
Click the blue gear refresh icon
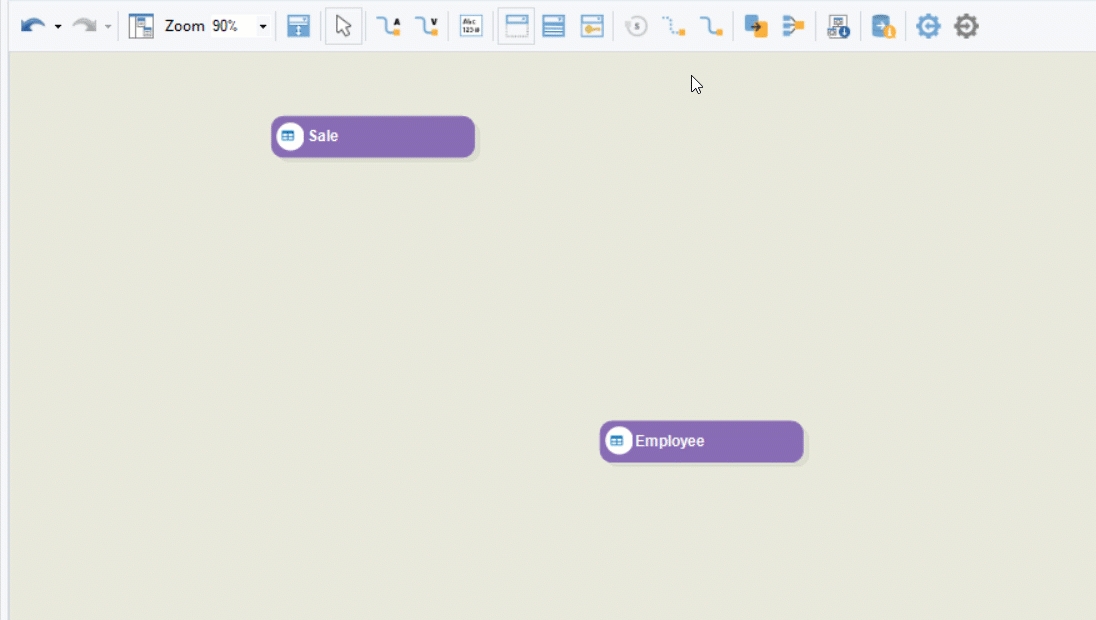928,26
